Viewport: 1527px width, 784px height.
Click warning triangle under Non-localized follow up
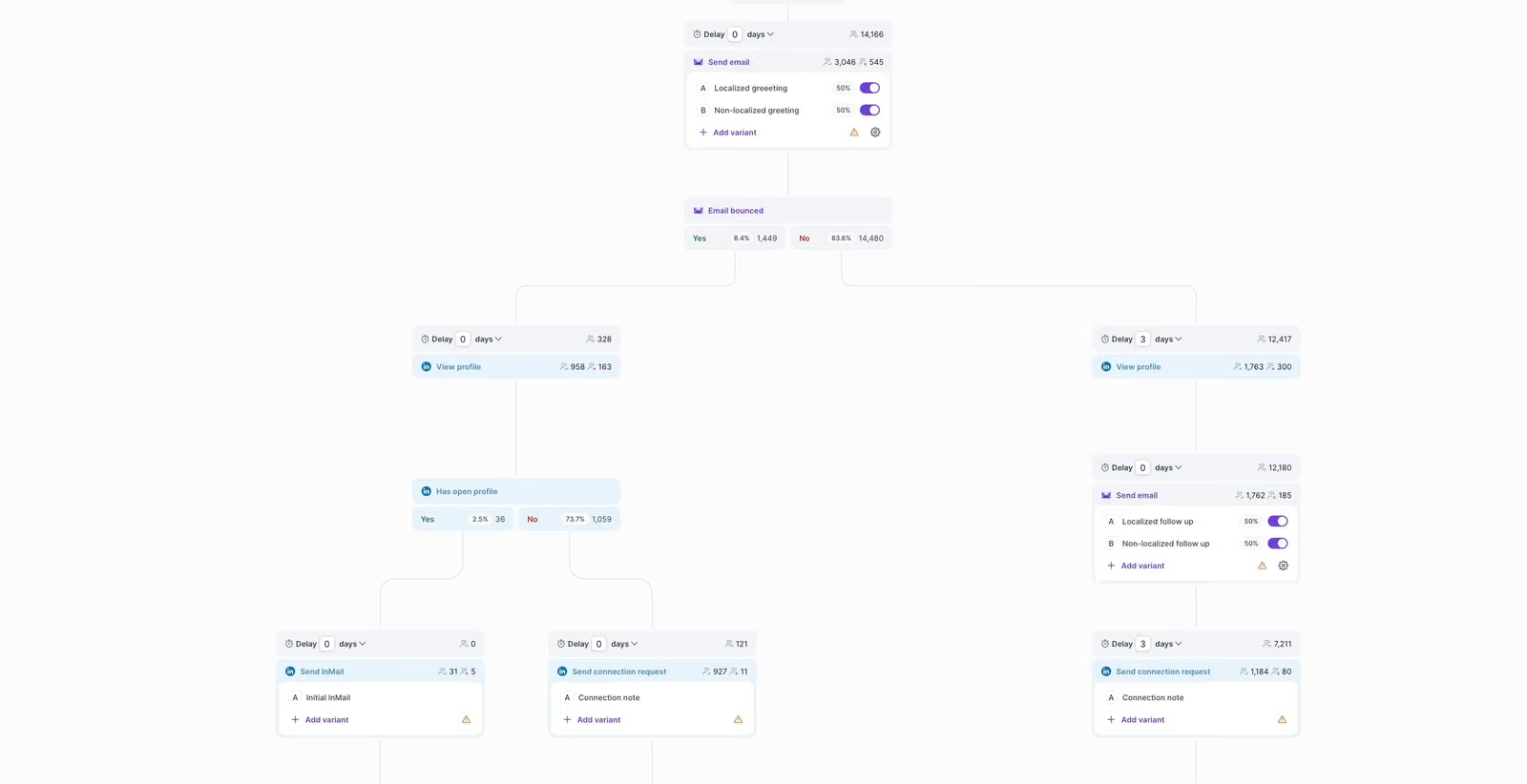1262,566
